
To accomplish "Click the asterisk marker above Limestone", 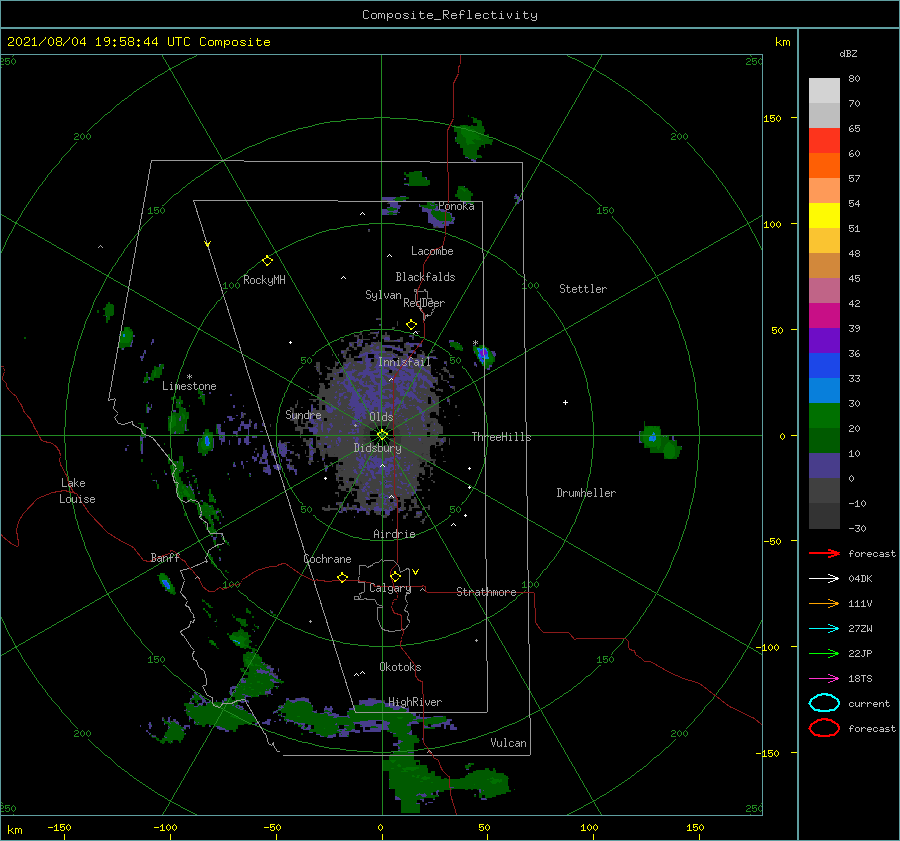I will 189,377.
